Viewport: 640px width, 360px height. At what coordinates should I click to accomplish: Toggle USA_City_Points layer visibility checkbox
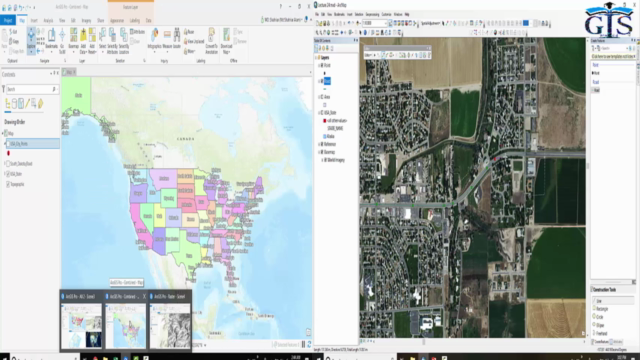[8, 144]
